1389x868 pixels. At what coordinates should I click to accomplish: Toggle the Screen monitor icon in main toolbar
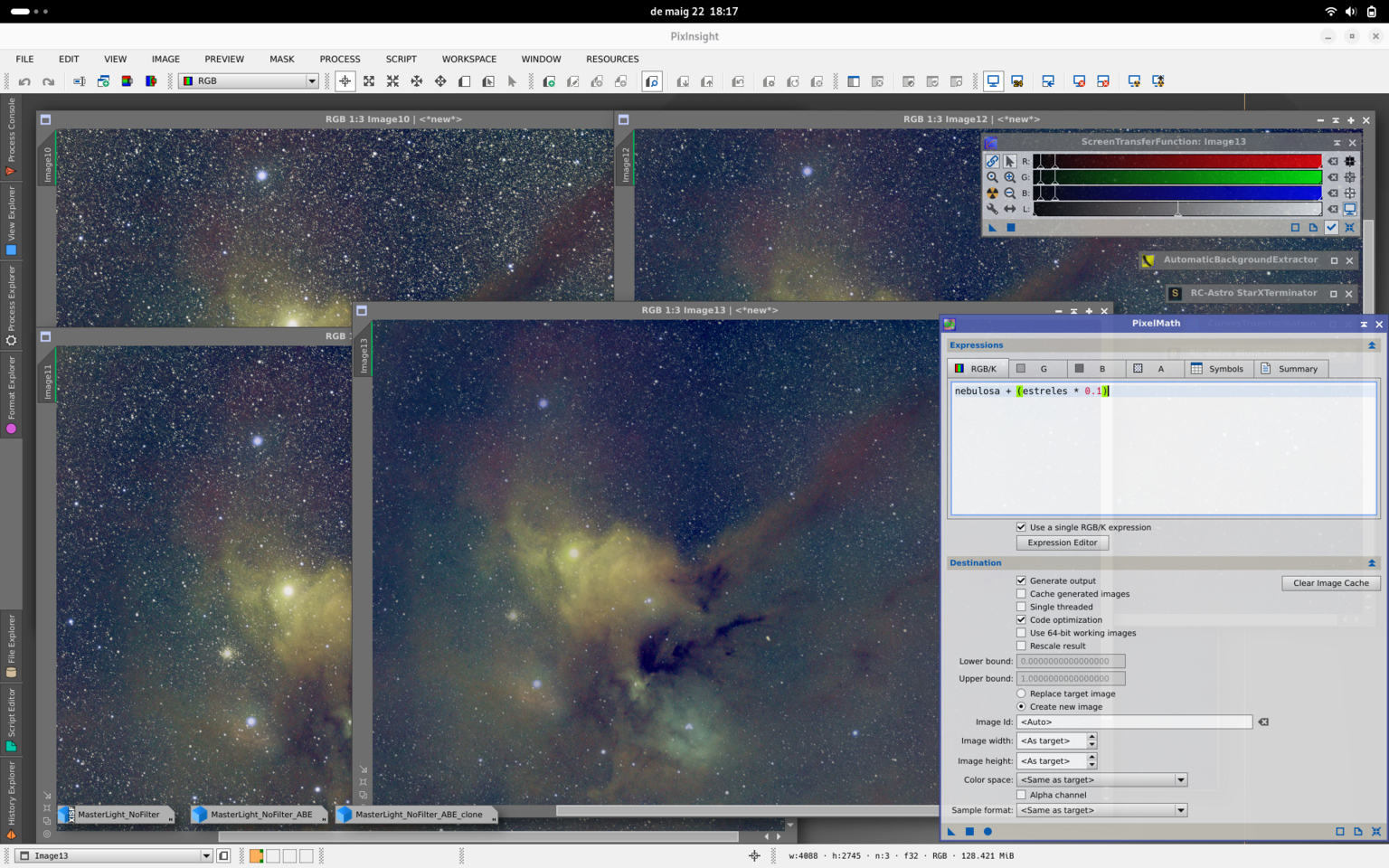coord(993,81)
